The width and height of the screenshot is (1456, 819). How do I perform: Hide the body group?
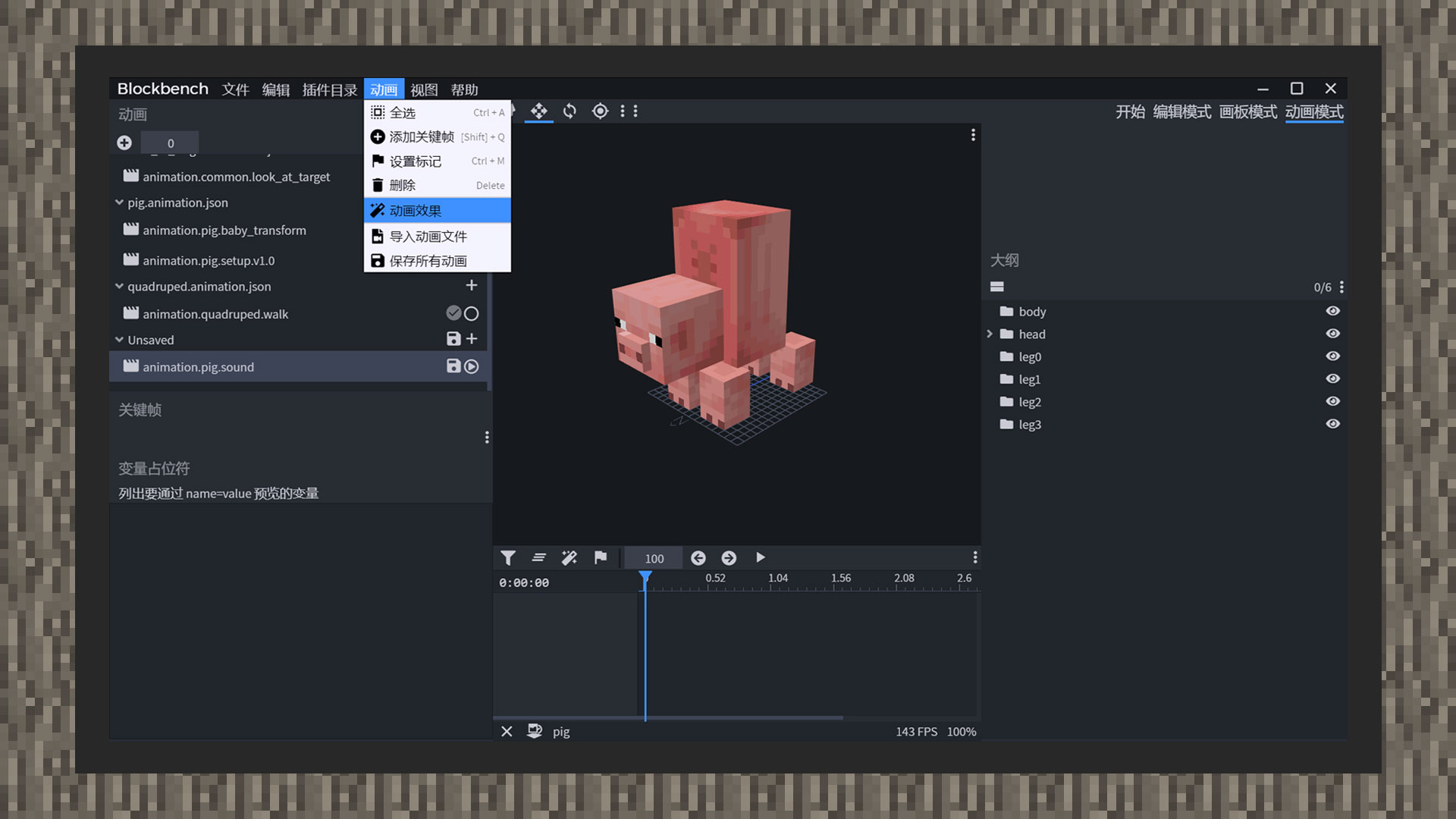1333,311
